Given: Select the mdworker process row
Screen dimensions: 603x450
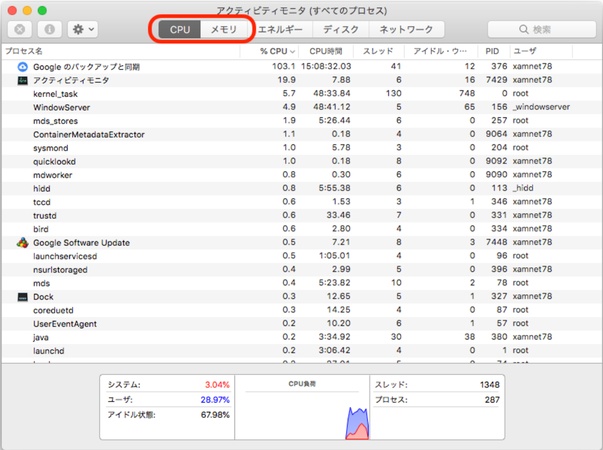Looking at the screenshot, I should pyautogui.click(x=302, y=175).
